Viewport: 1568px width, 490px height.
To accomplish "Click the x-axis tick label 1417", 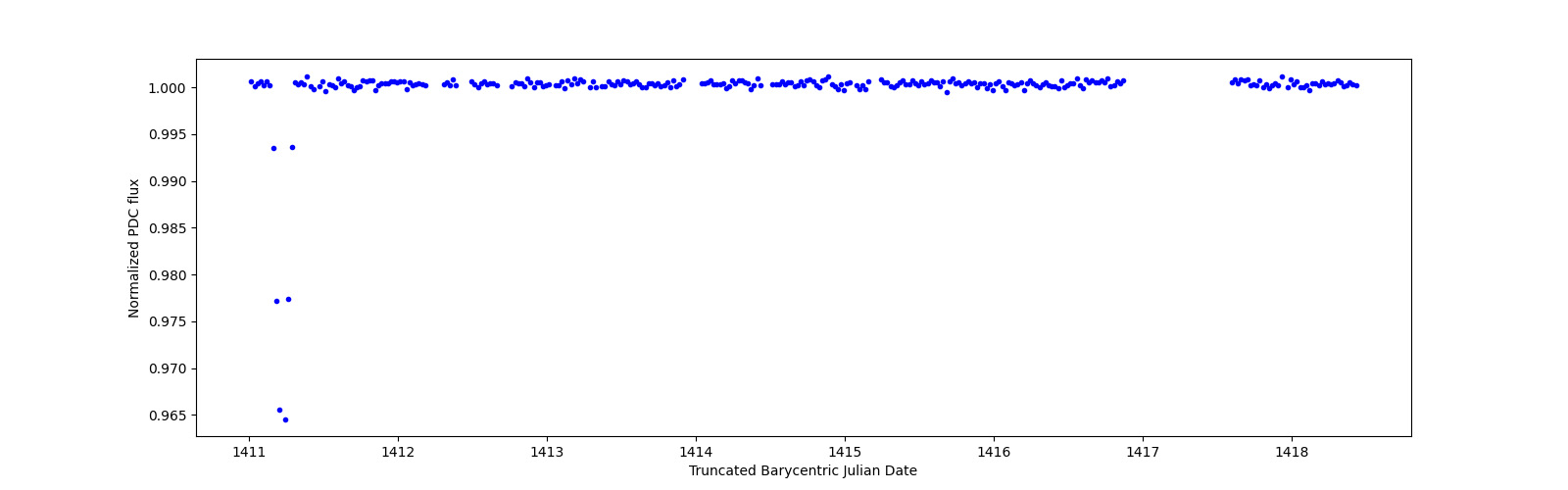I will (1143, 452).
